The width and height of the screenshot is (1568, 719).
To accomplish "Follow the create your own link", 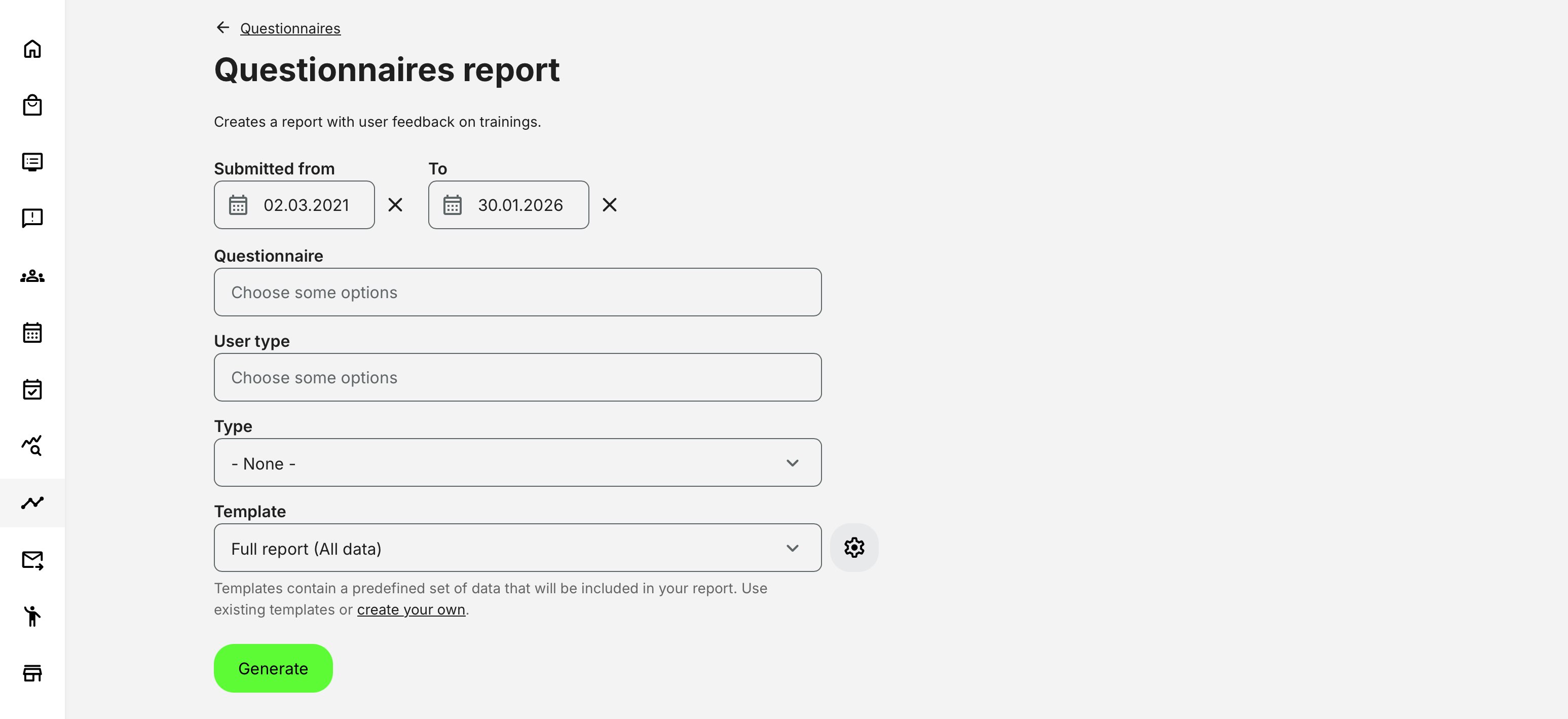I will point(411,609).
